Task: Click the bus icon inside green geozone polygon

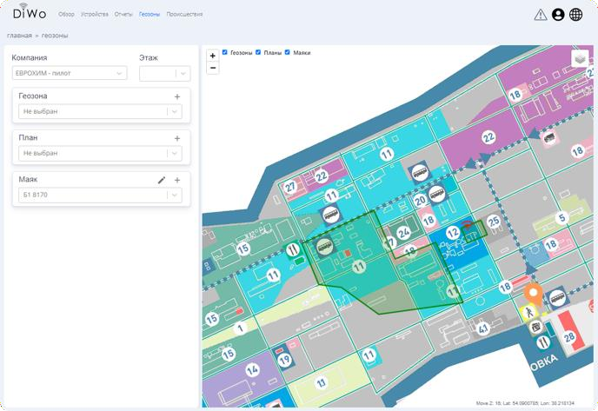Action: (x=325, y=246)
